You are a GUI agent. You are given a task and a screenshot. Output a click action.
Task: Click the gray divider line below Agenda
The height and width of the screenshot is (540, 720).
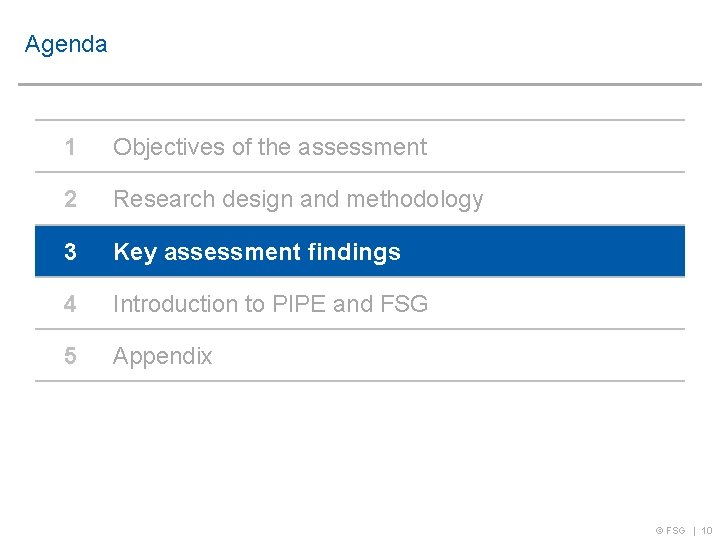click(x=360, y=84)
